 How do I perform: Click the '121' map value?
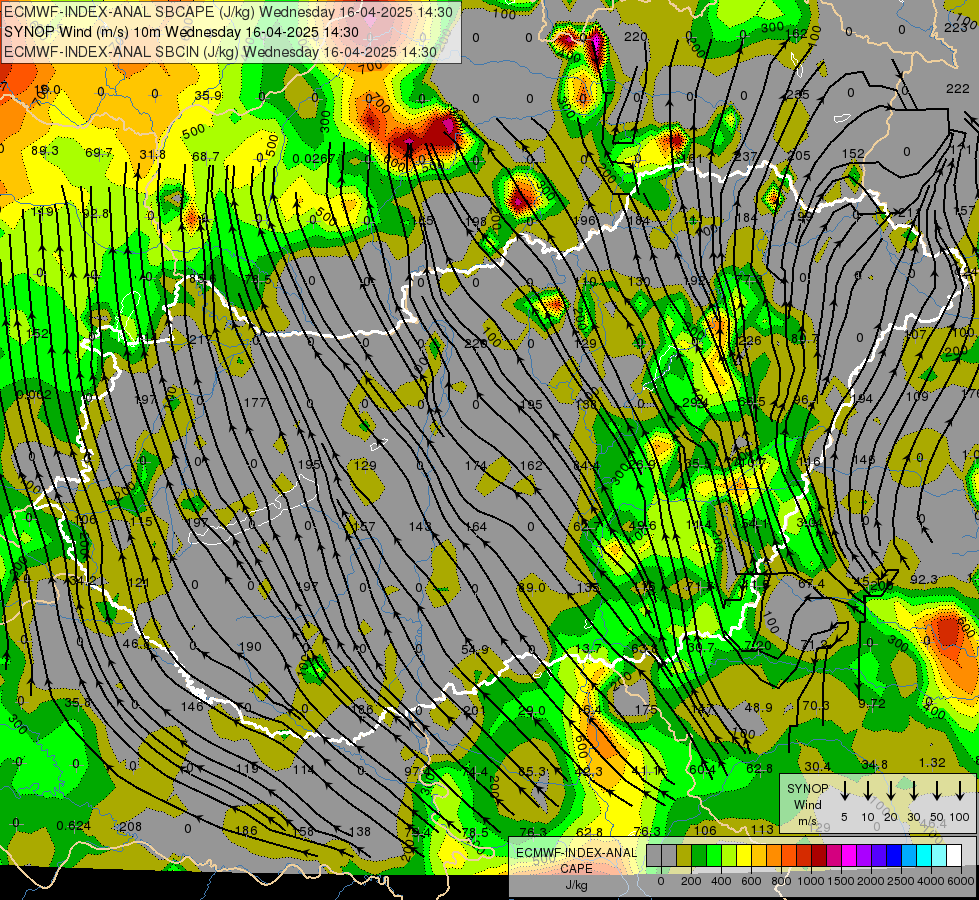(x=138, y=583)
